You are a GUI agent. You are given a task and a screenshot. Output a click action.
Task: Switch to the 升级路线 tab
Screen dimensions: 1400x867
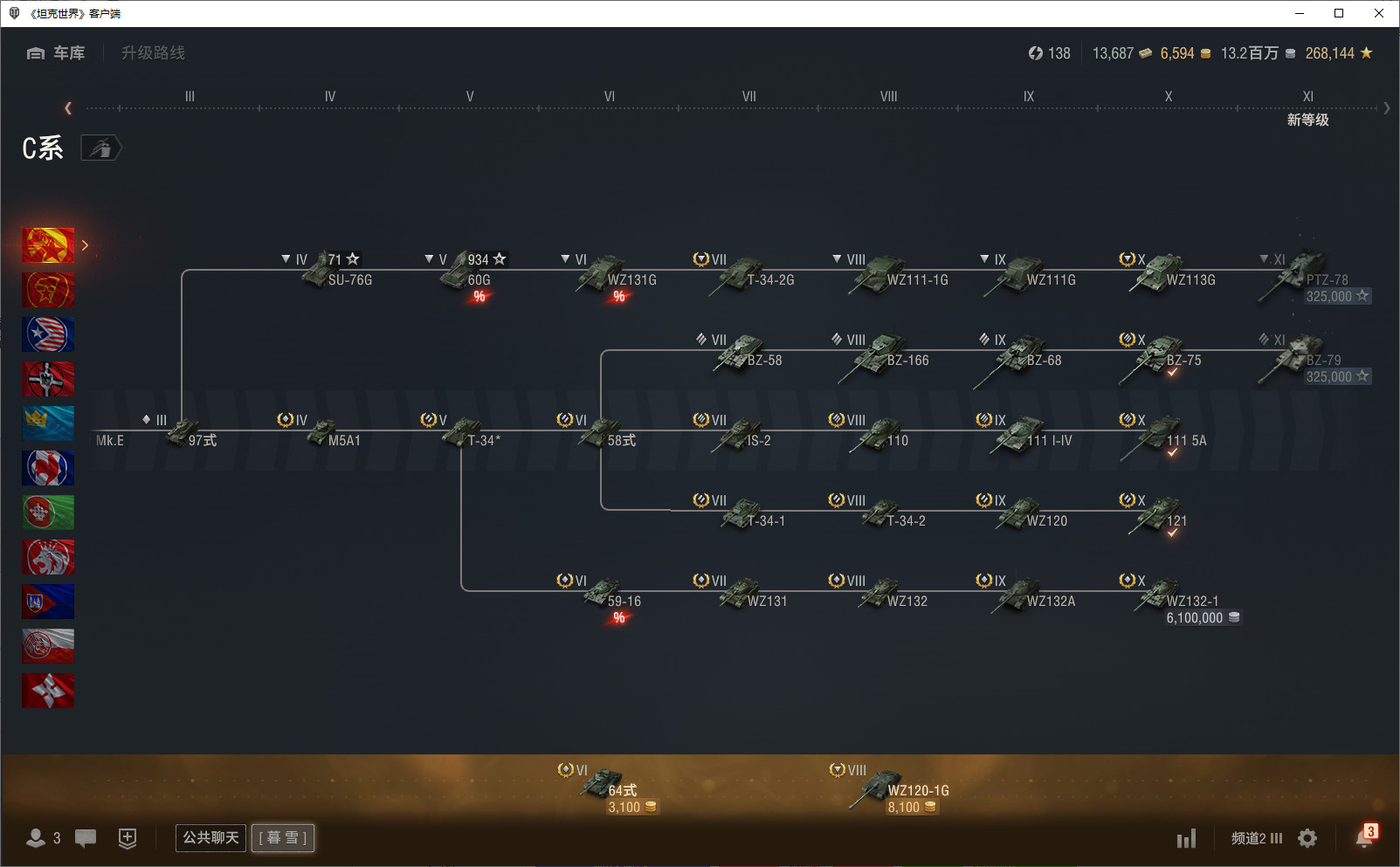(154, 53)
